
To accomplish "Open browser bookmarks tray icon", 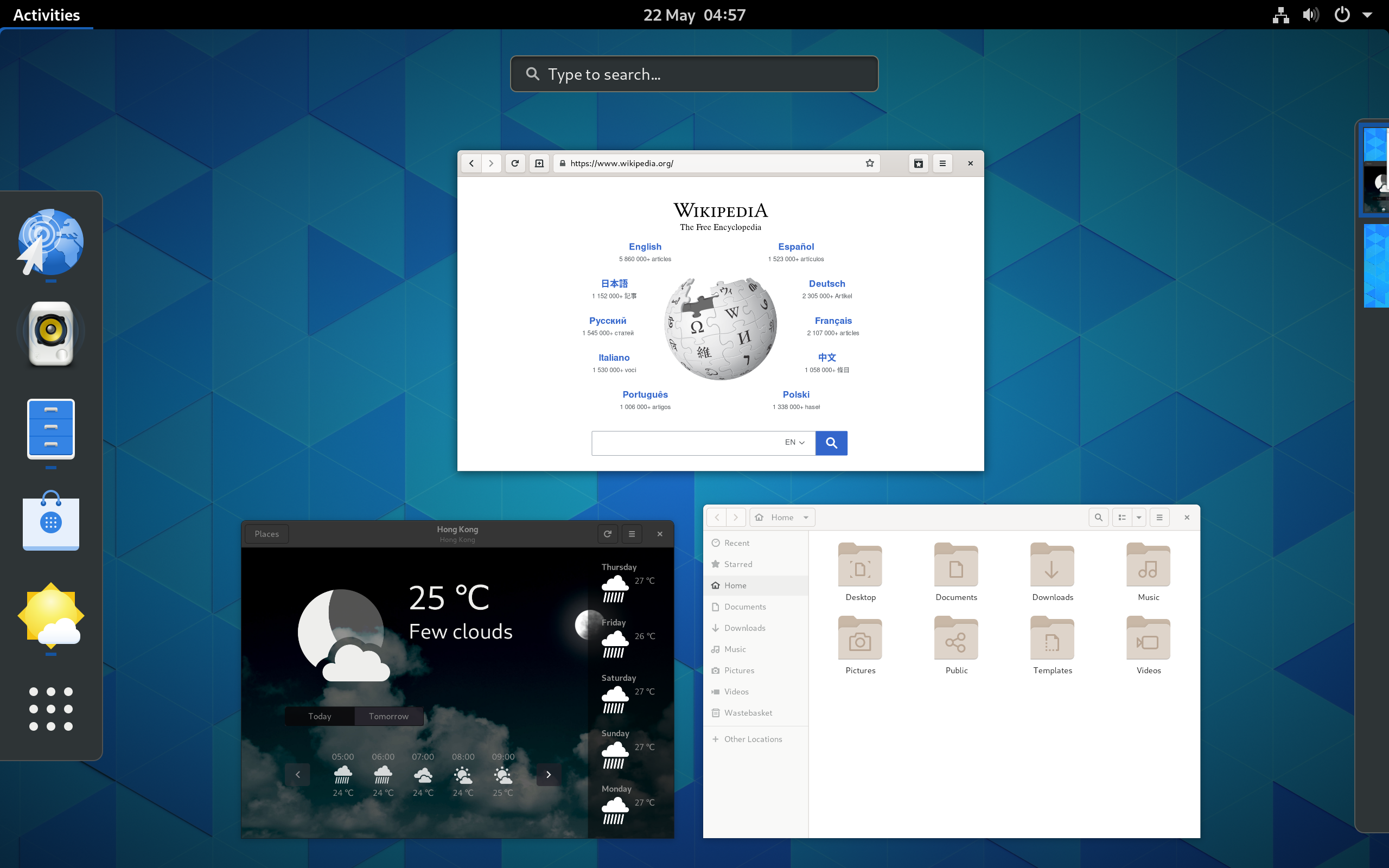I will click(x=919, y=164).
